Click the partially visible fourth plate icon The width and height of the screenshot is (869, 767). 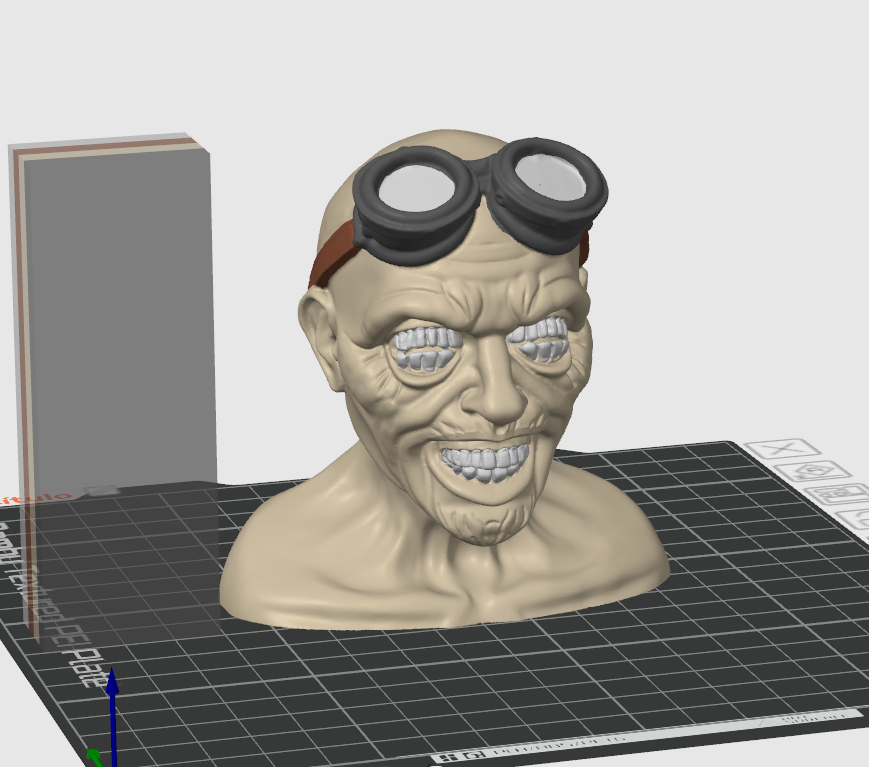click(x=858, y=518)
